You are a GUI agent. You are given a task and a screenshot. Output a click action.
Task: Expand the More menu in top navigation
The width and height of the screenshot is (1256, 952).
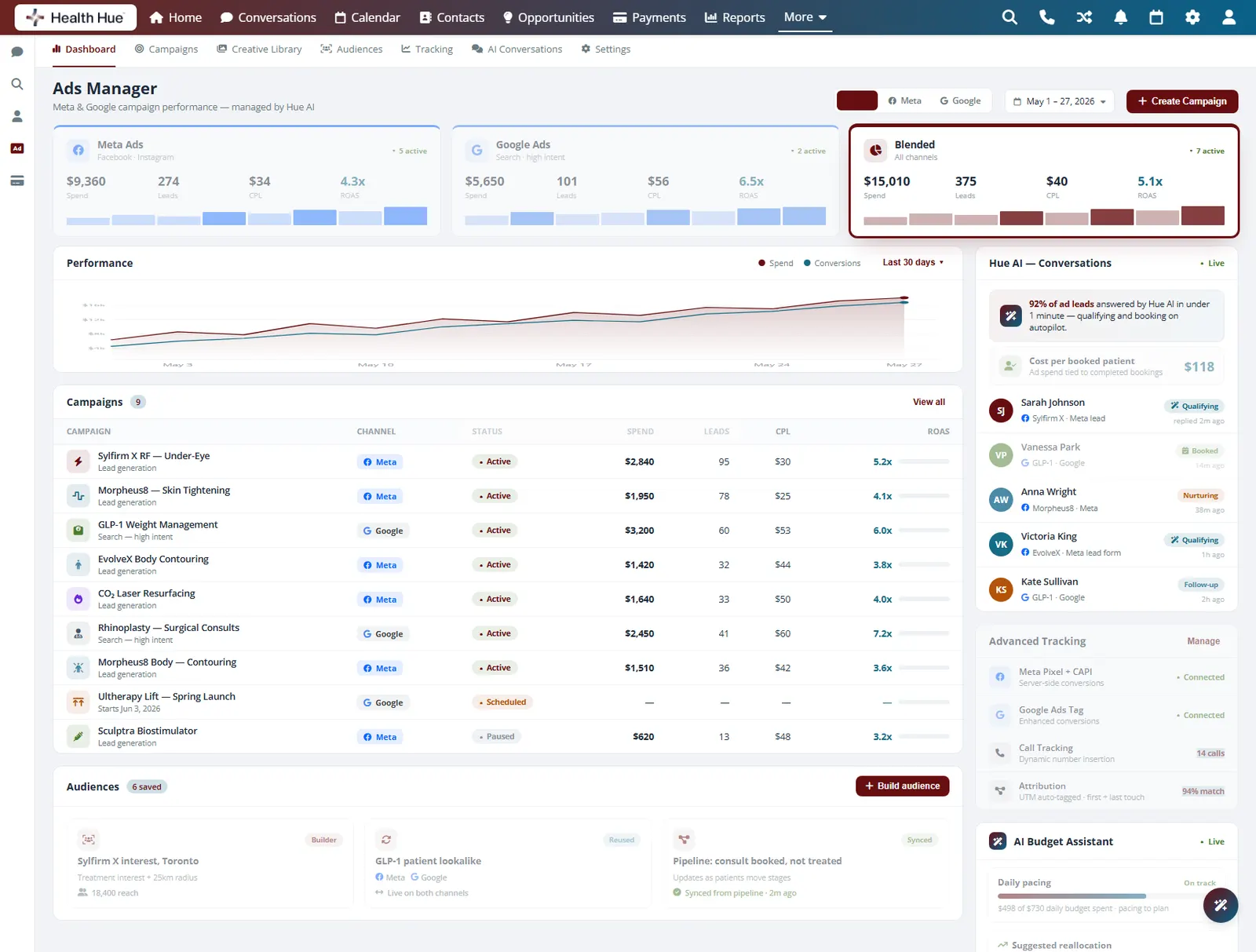pyautogui.click(x=805, y=17)
